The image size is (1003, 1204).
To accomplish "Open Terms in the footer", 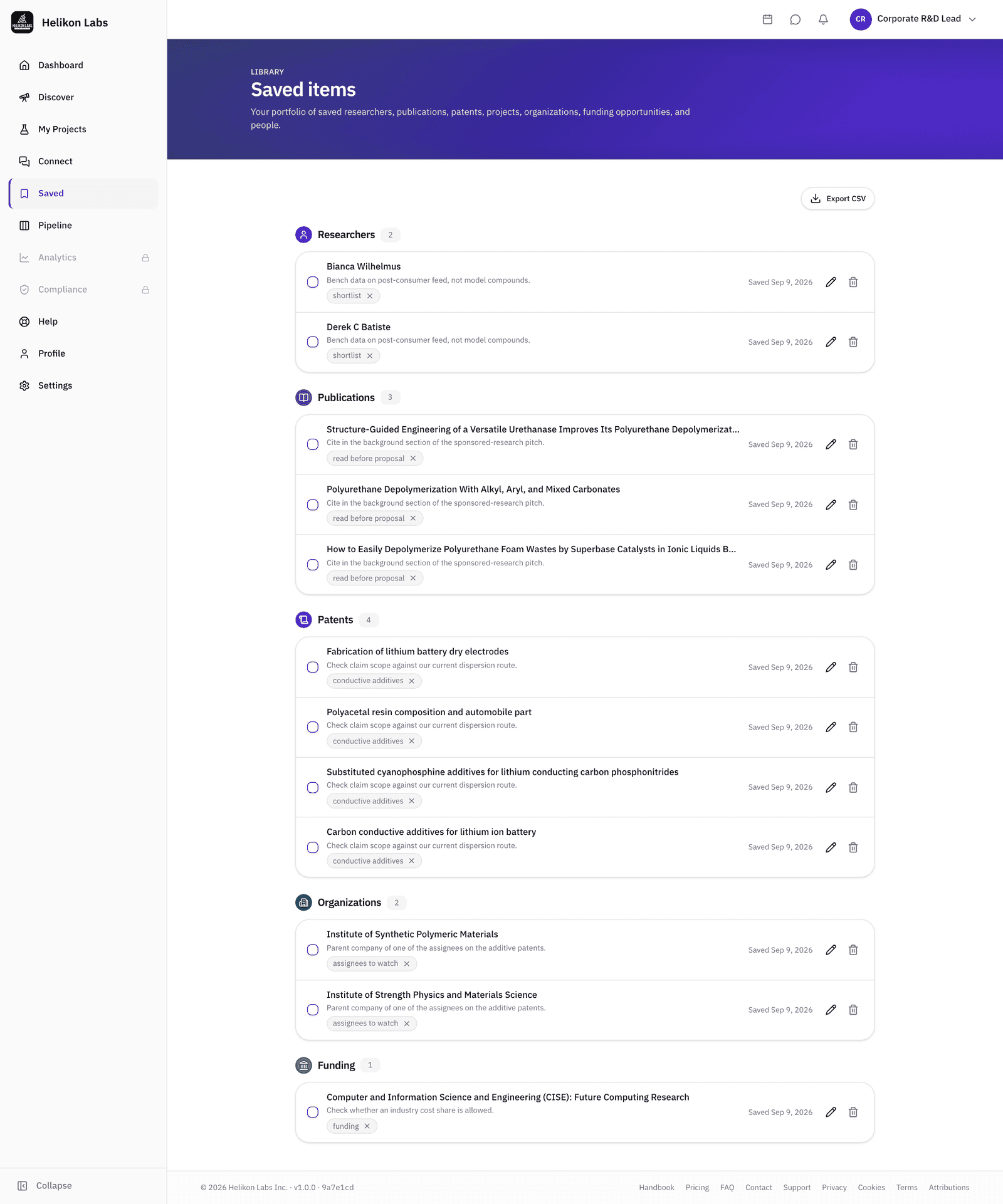I will 906,1188.
